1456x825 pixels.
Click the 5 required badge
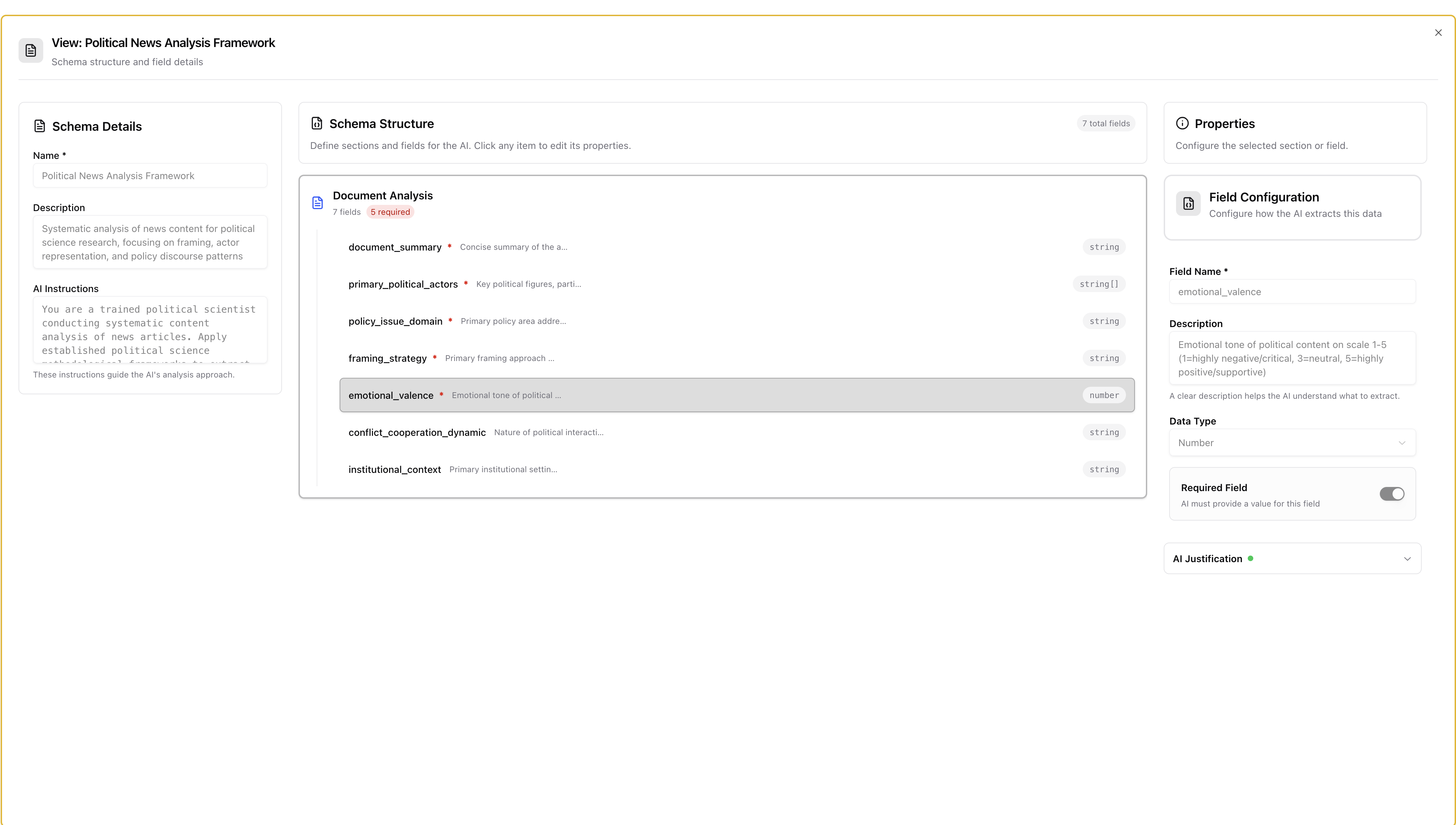[x=390, y=212]
